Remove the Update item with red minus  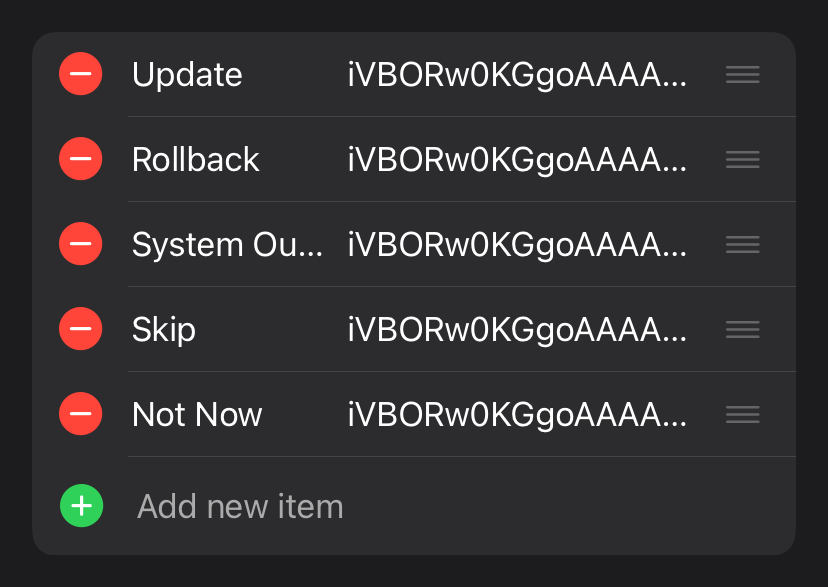click(80, 74)
